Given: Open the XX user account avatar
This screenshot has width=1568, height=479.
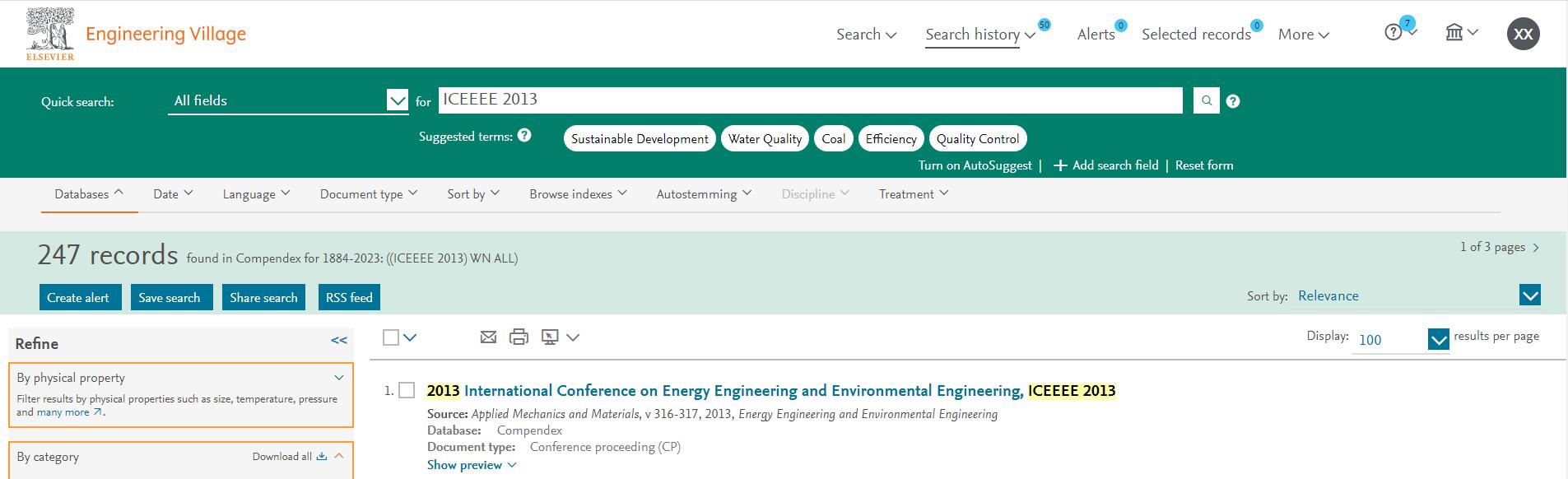Looking at the screenshot, I should click(x=1524, y=34).
